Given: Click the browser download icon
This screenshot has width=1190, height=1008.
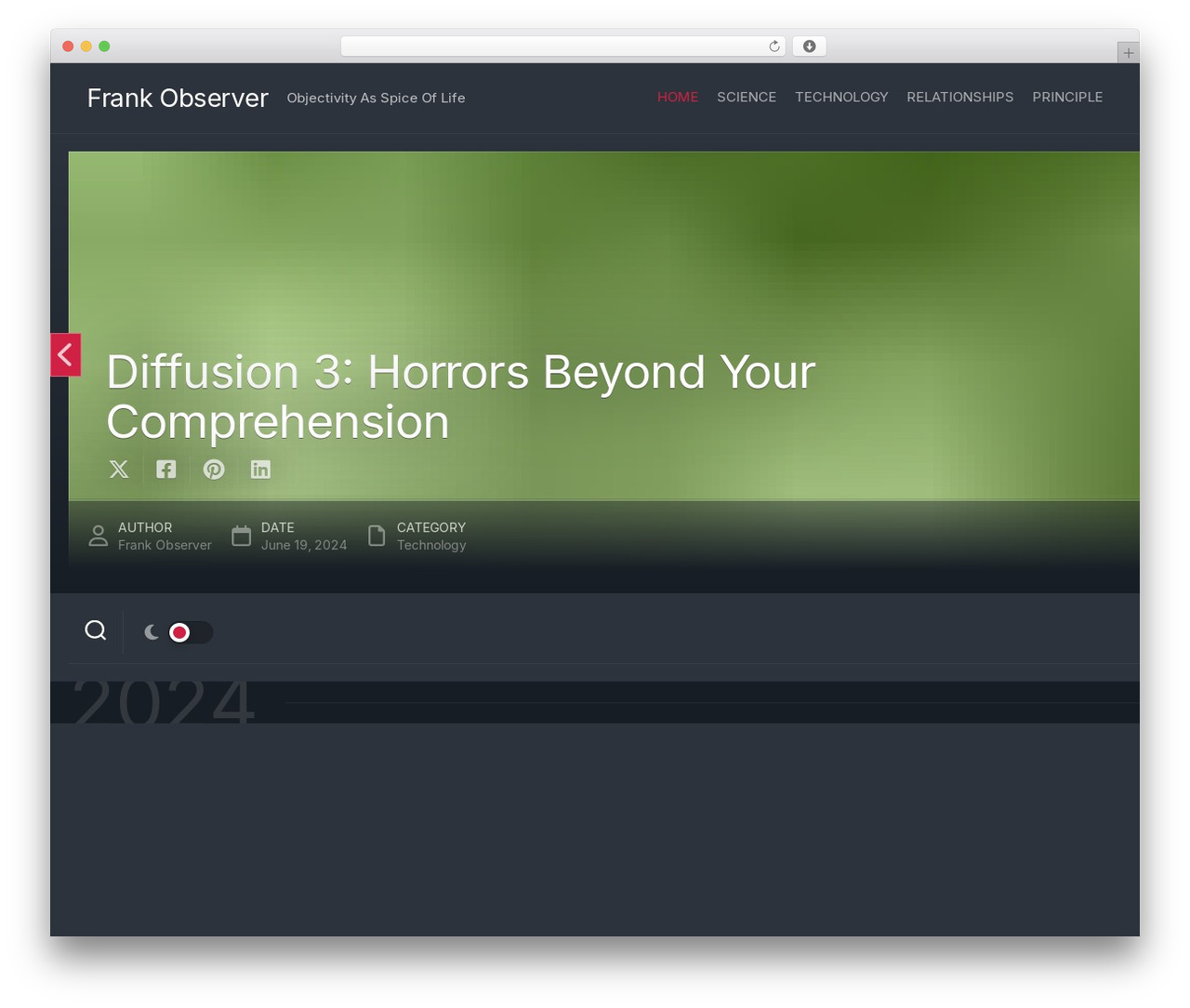Looking at the screenshot, I should tap(809, 46).
